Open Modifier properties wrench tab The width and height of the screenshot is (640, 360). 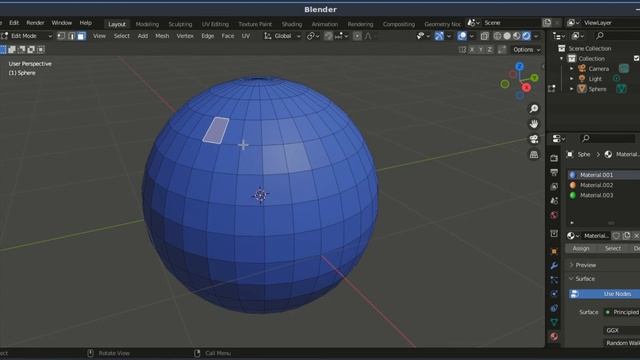pos(554,266)
